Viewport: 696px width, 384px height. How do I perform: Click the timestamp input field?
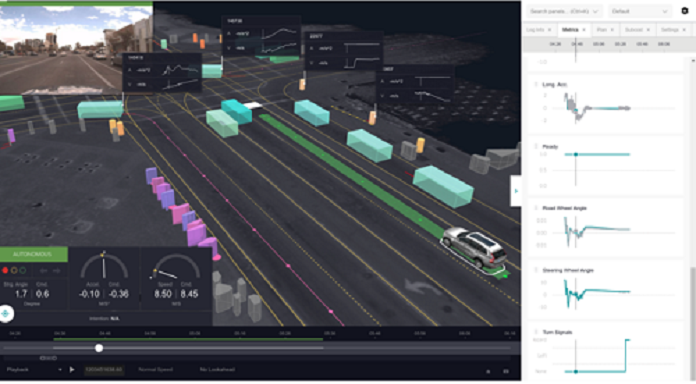click(x=104, y=369)
